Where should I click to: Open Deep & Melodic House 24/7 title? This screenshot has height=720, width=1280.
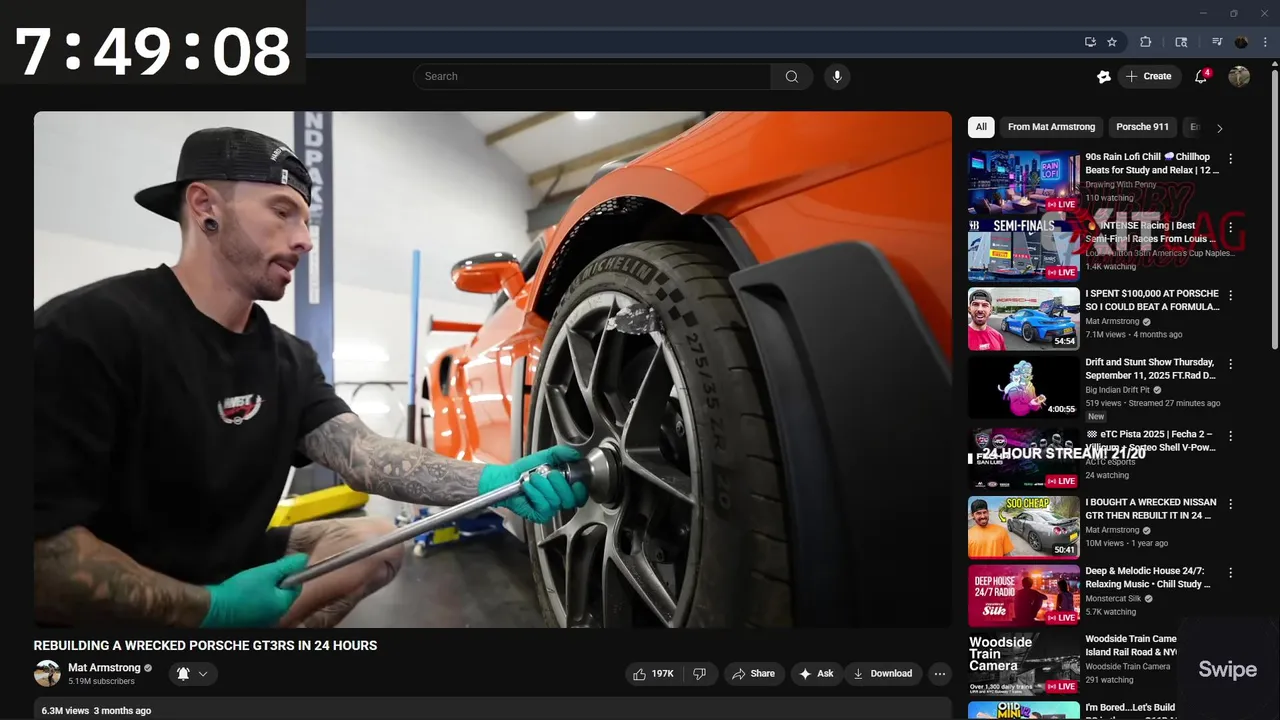click(x=1148, y=578)
